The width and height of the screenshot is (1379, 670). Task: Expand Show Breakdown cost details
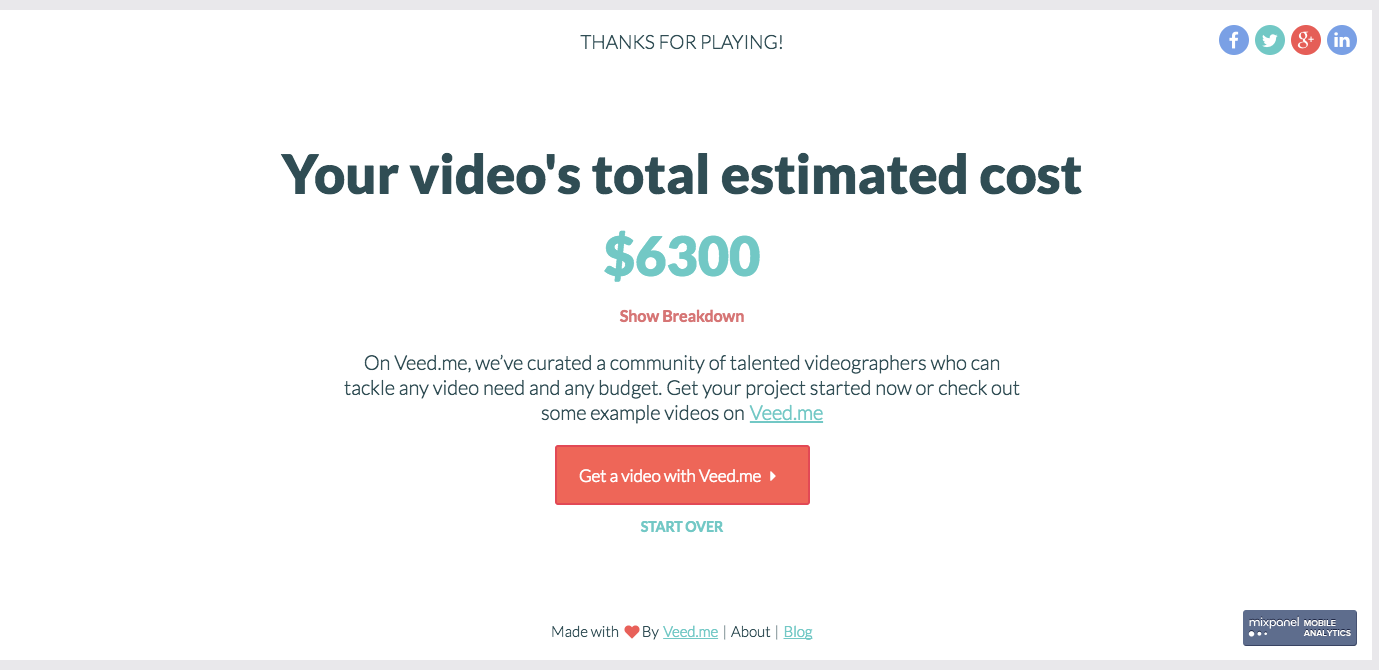click(x=681, y=316)
